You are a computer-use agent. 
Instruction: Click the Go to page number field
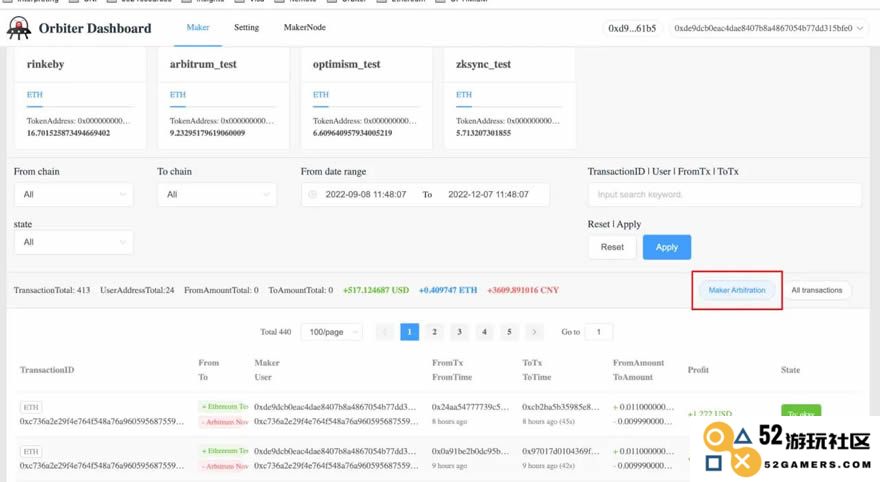(x=599, y=332)
